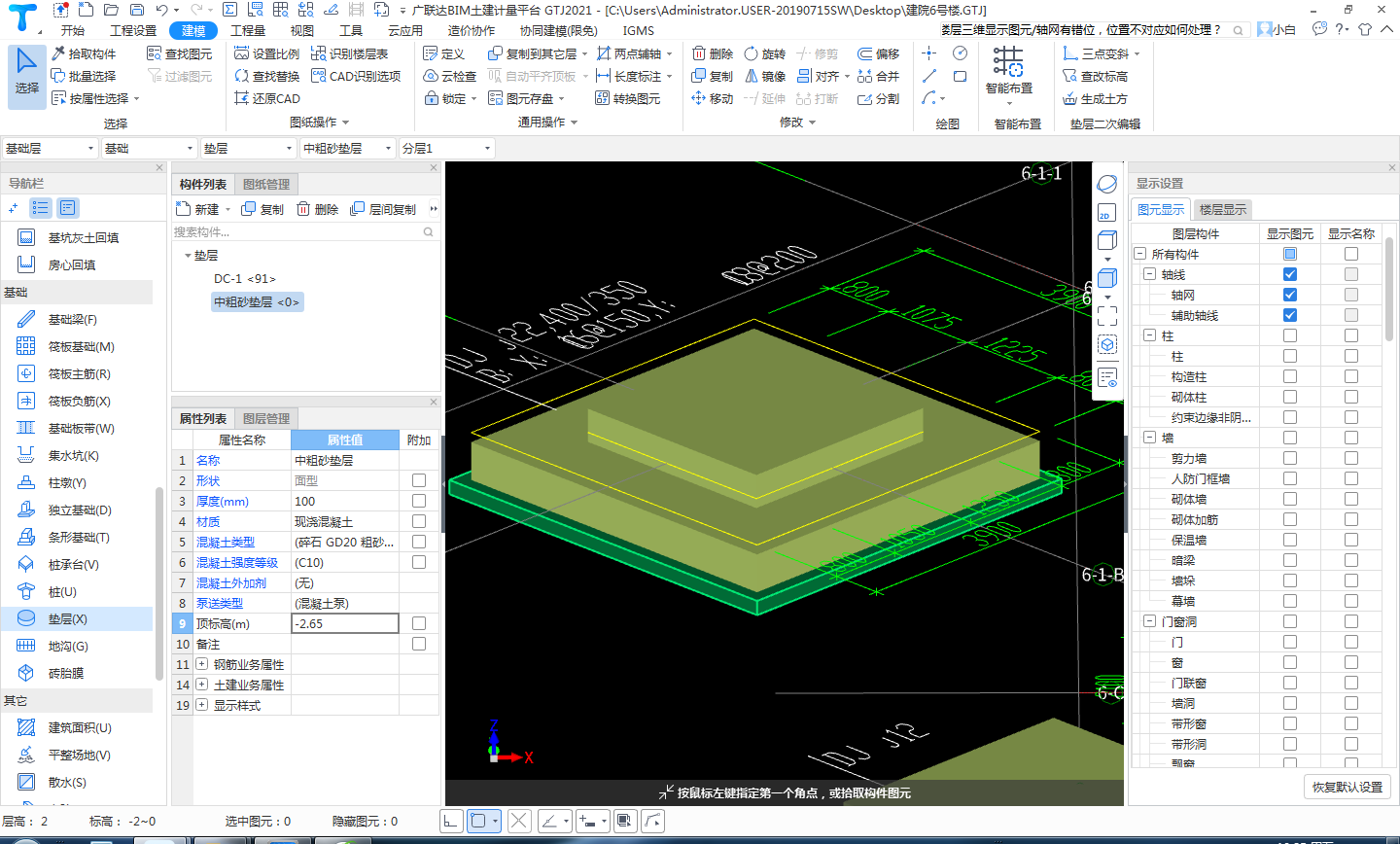The width and height of the screenshot is (1400, 844).
Task: Switch to 图纸管理 tab beside 构件列表
Action: click(x=266, y=184)
